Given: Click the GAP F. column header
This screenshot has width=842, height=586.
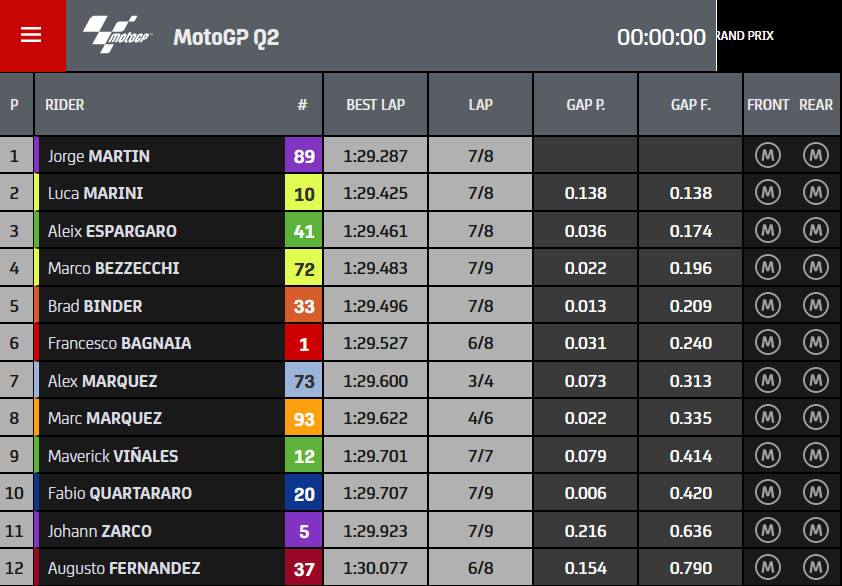Looking at the screenshot, I should pyautogui.click(x=691, y=104).
